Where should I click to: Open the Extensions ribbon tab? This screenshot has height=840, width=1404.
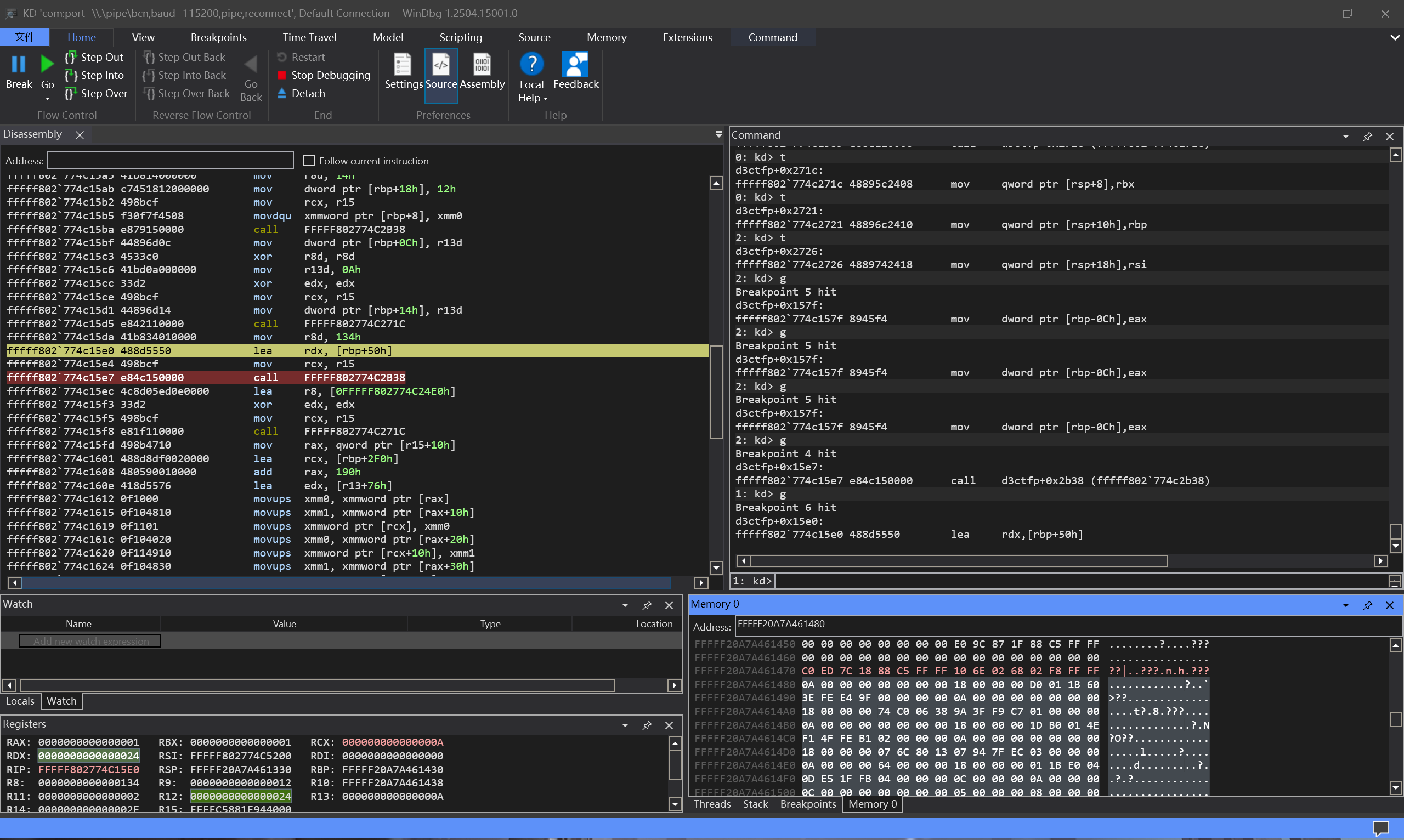(687, 37)
